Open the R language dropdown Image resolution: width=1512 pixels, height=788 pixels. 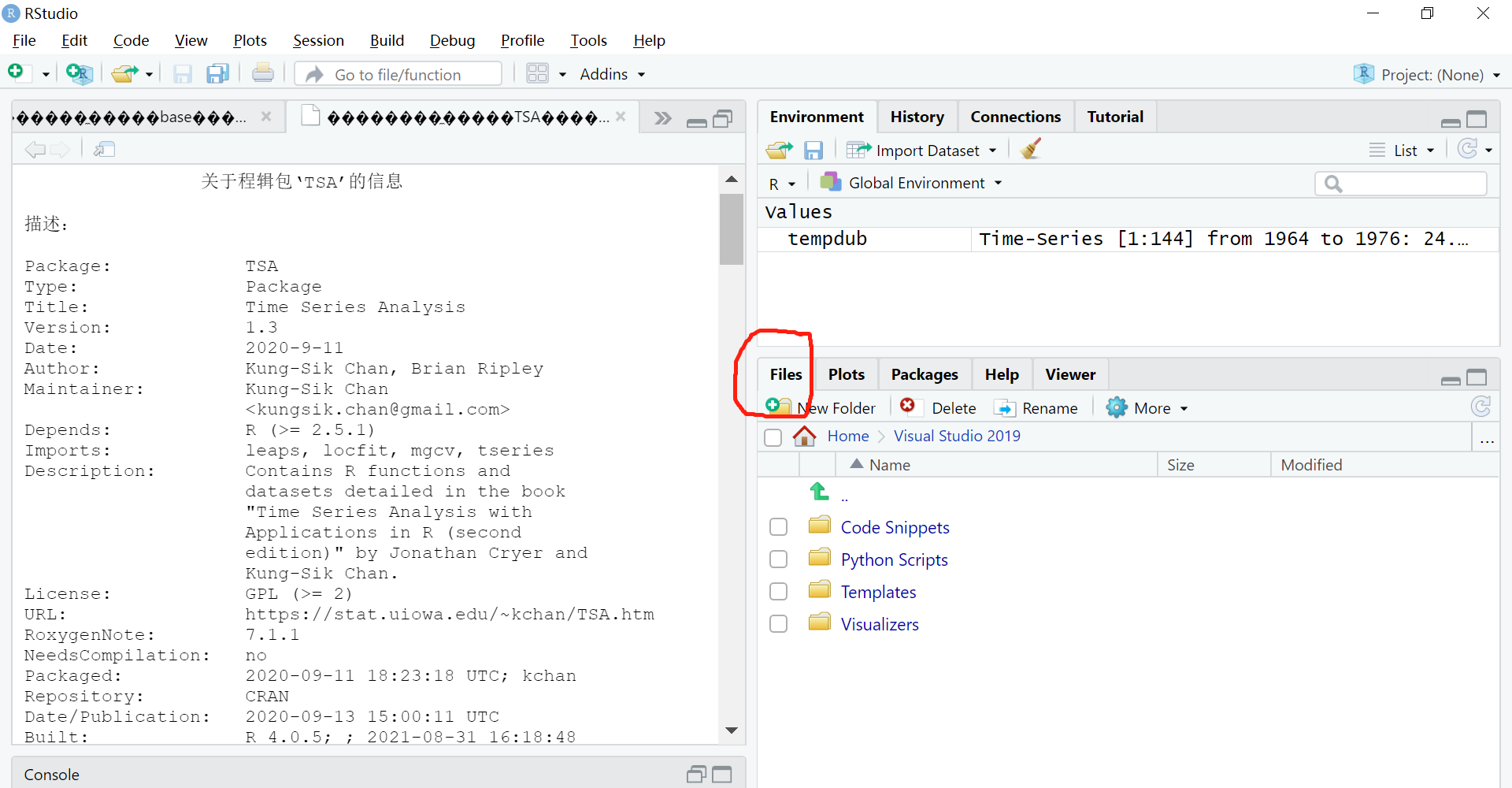782,184
